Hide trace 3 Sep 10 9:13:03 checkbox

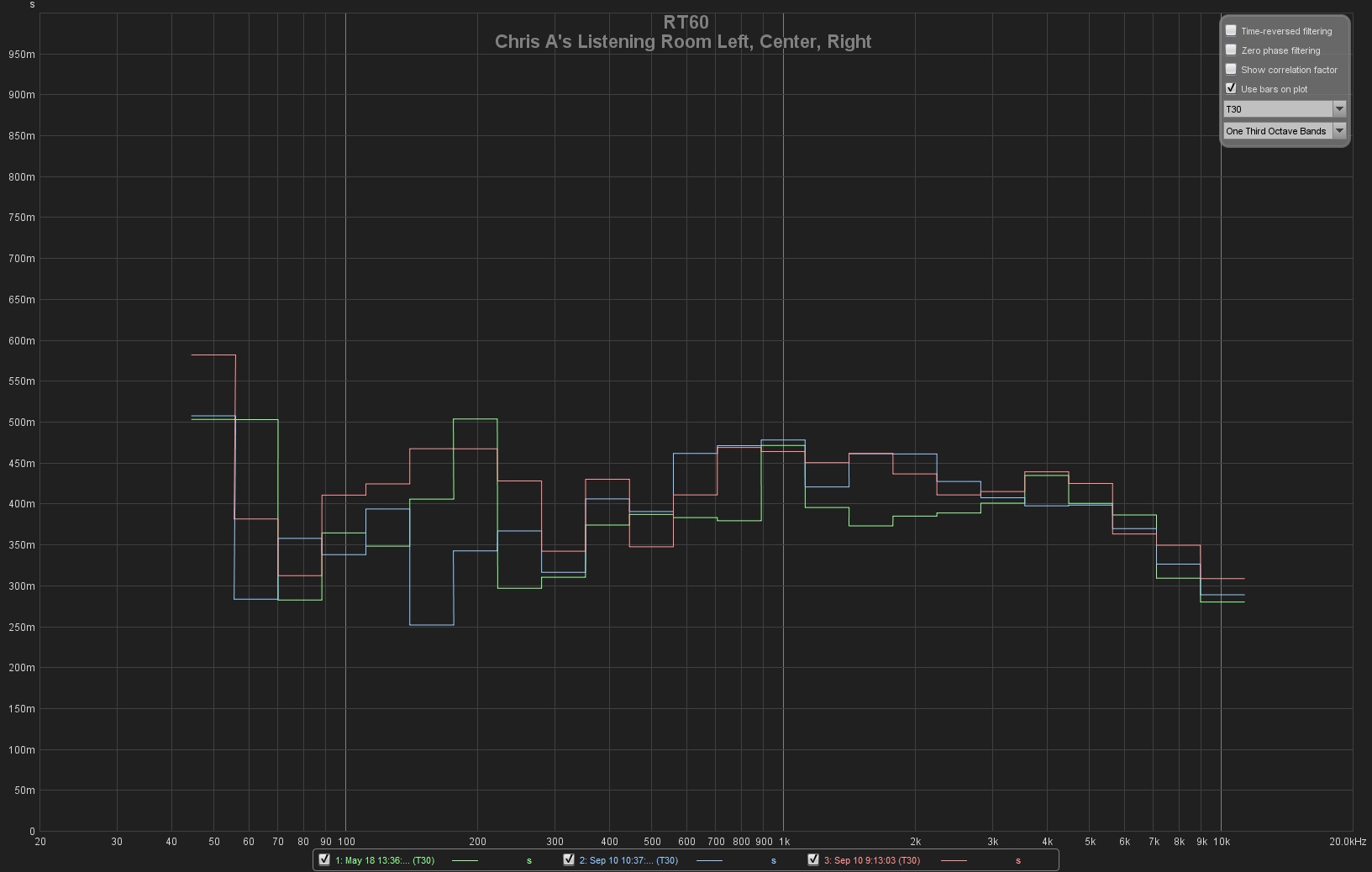pos(813,859)
